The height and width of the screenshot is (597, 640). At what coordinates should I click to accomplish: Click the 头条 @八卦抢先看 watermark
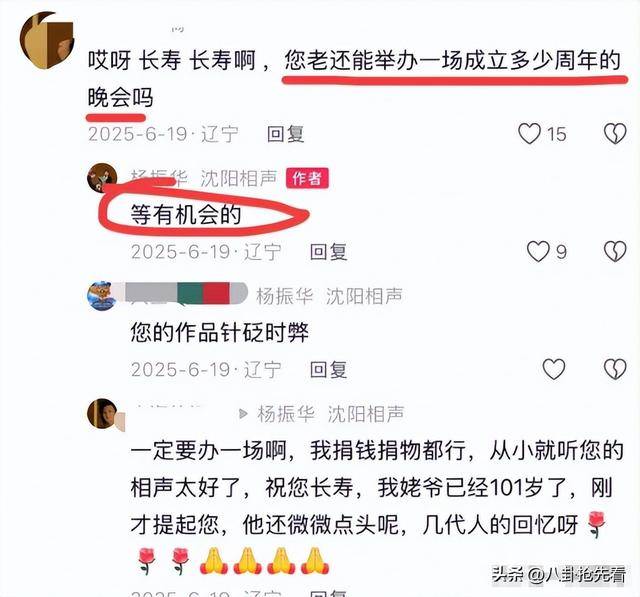[x=558, y=575]
